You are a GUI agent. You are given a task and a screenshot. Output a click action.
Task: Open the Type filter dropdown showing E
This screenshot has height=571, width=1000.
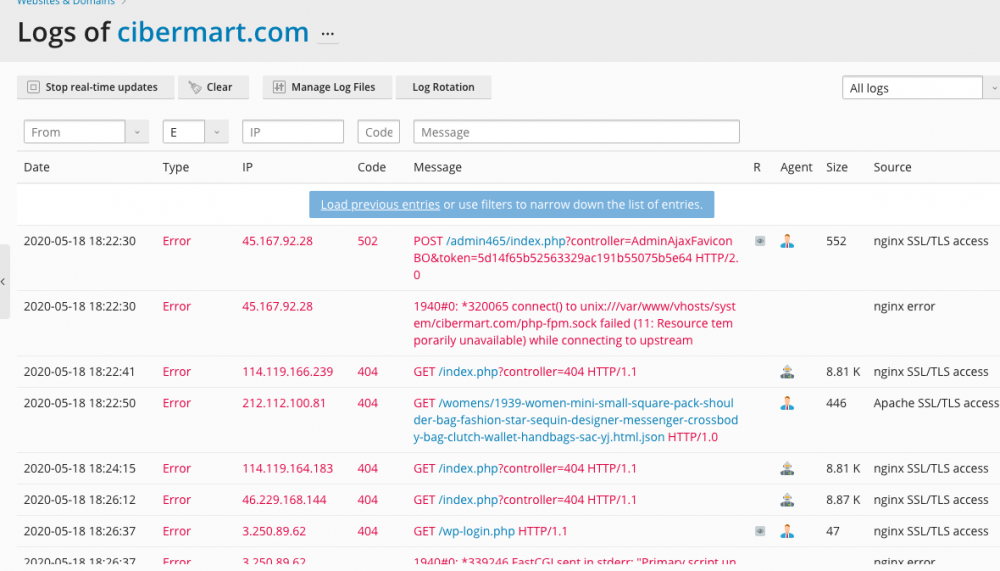pos(195,132)
